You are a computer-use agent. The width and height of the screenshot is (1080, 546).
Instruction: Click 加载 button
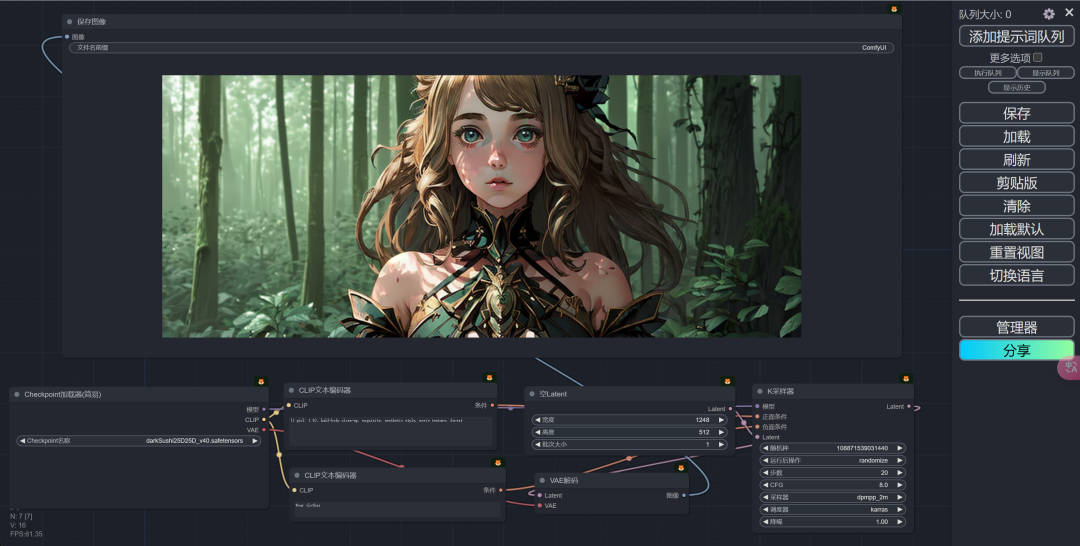(x=1017, y=136)
